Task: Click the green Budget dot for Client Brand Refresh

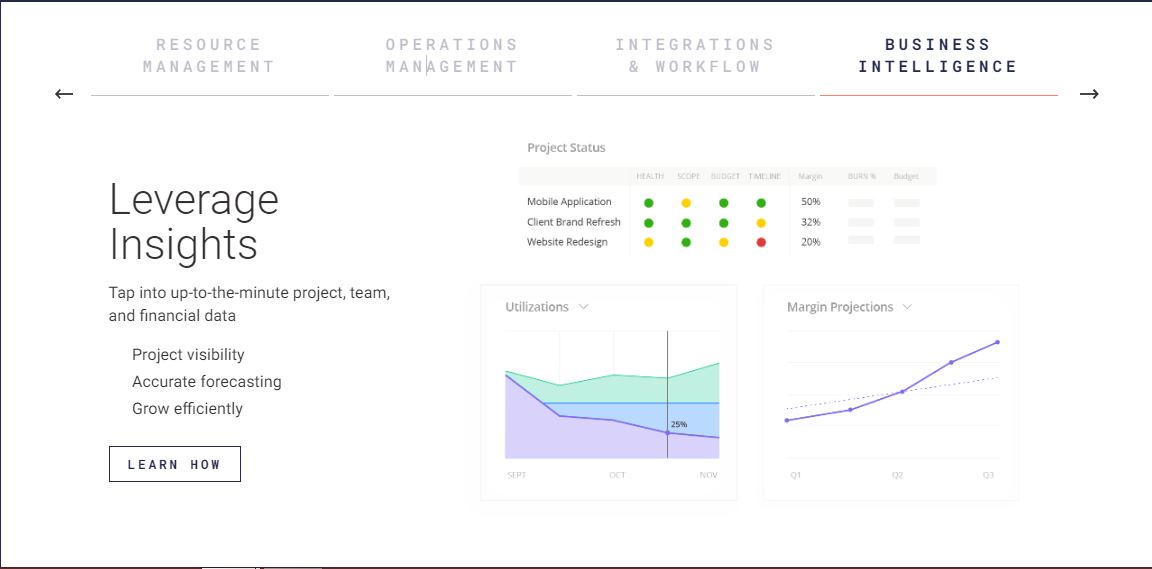Action: pyautogui.click(x=724, y=223)
